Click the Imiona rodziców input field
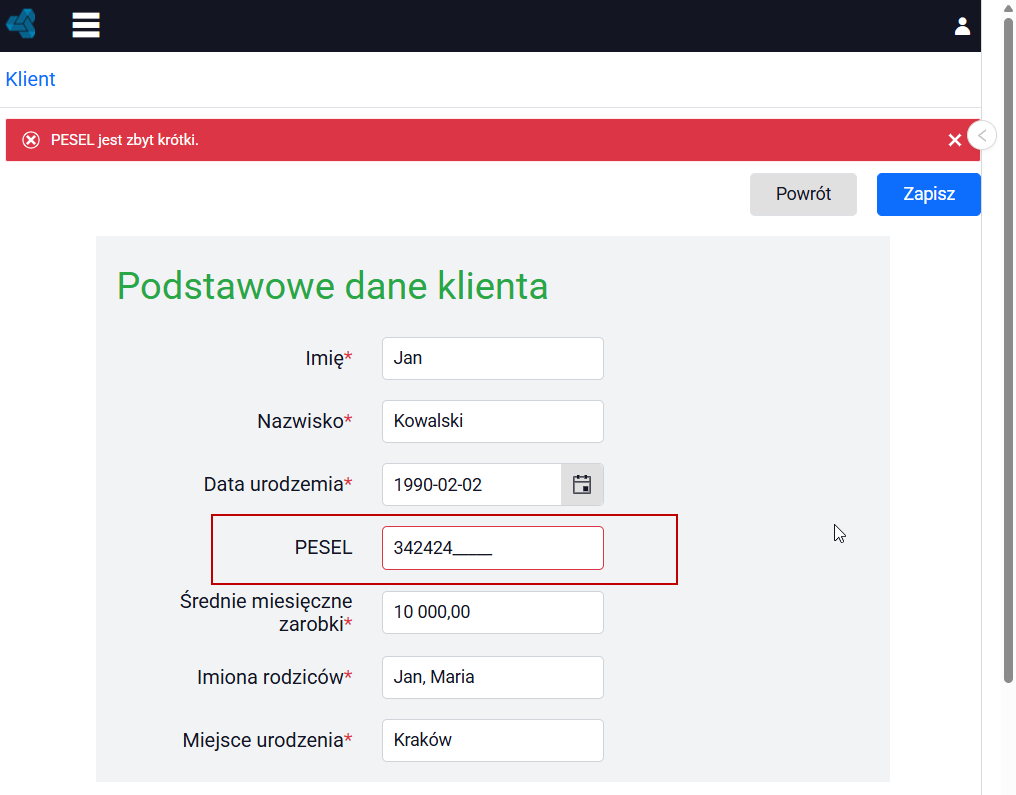Image resolution: width=1016 pixels, height=795 pixels. (492, 677)
